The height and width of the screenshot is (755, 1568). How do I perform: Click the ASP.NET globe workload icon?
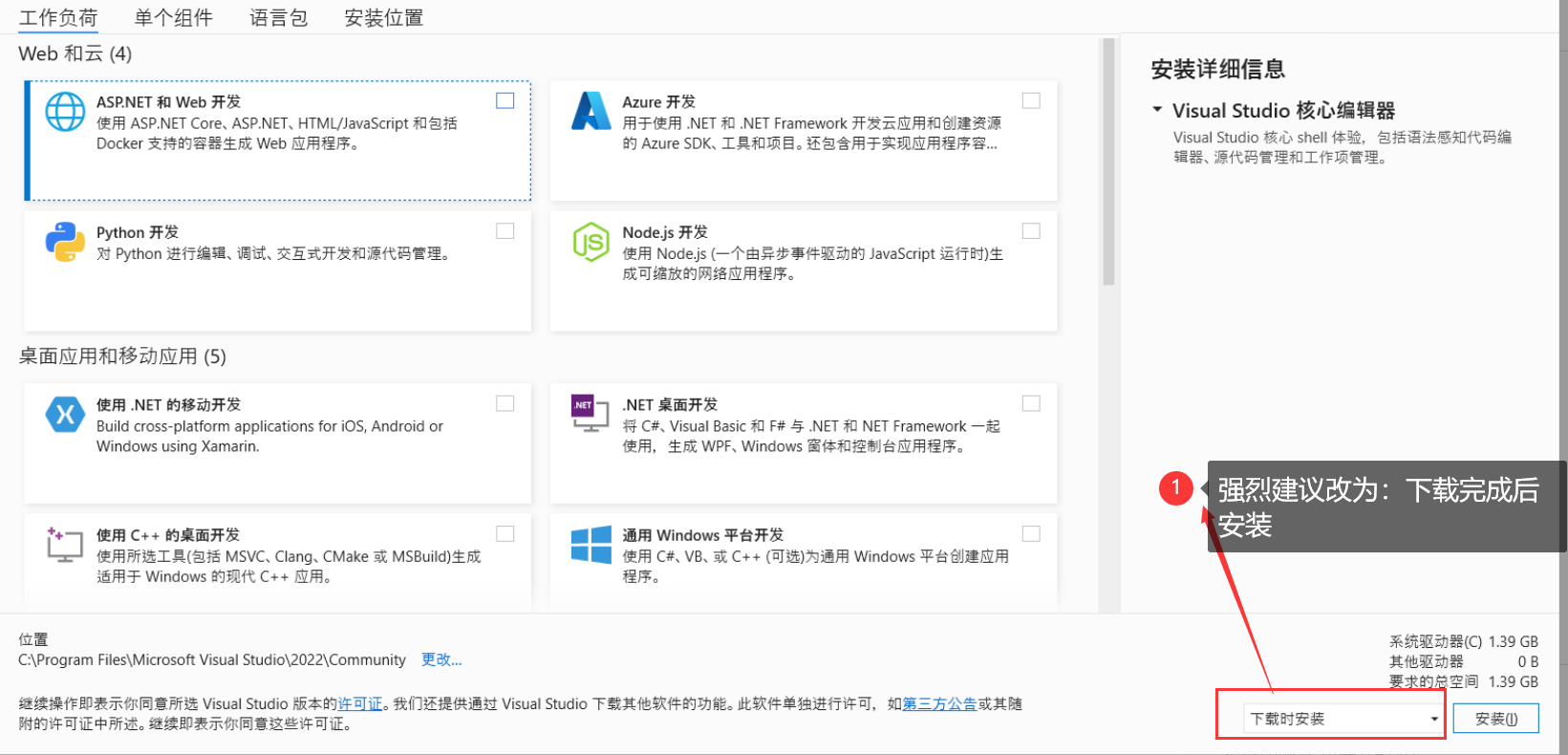pyautogui.click(x=65, y=112)
